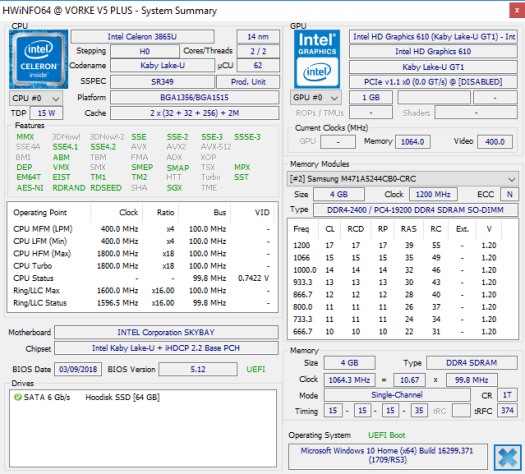Viewport: 525px width, 474px height.
Task: Click the Intel Celeron CPU logo
Action: [x=39, y=59]
